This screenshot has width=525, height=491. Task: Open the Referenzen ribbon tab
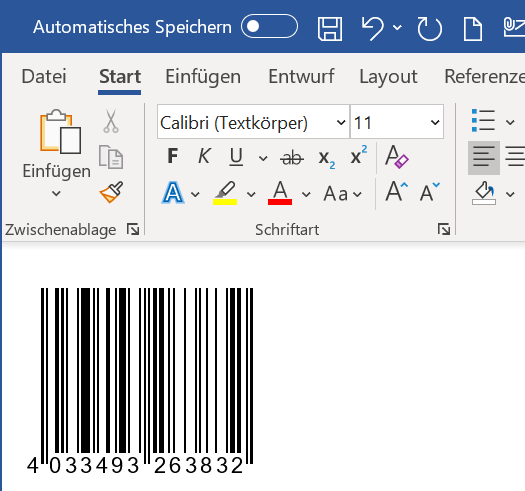(x=484, y=76)
